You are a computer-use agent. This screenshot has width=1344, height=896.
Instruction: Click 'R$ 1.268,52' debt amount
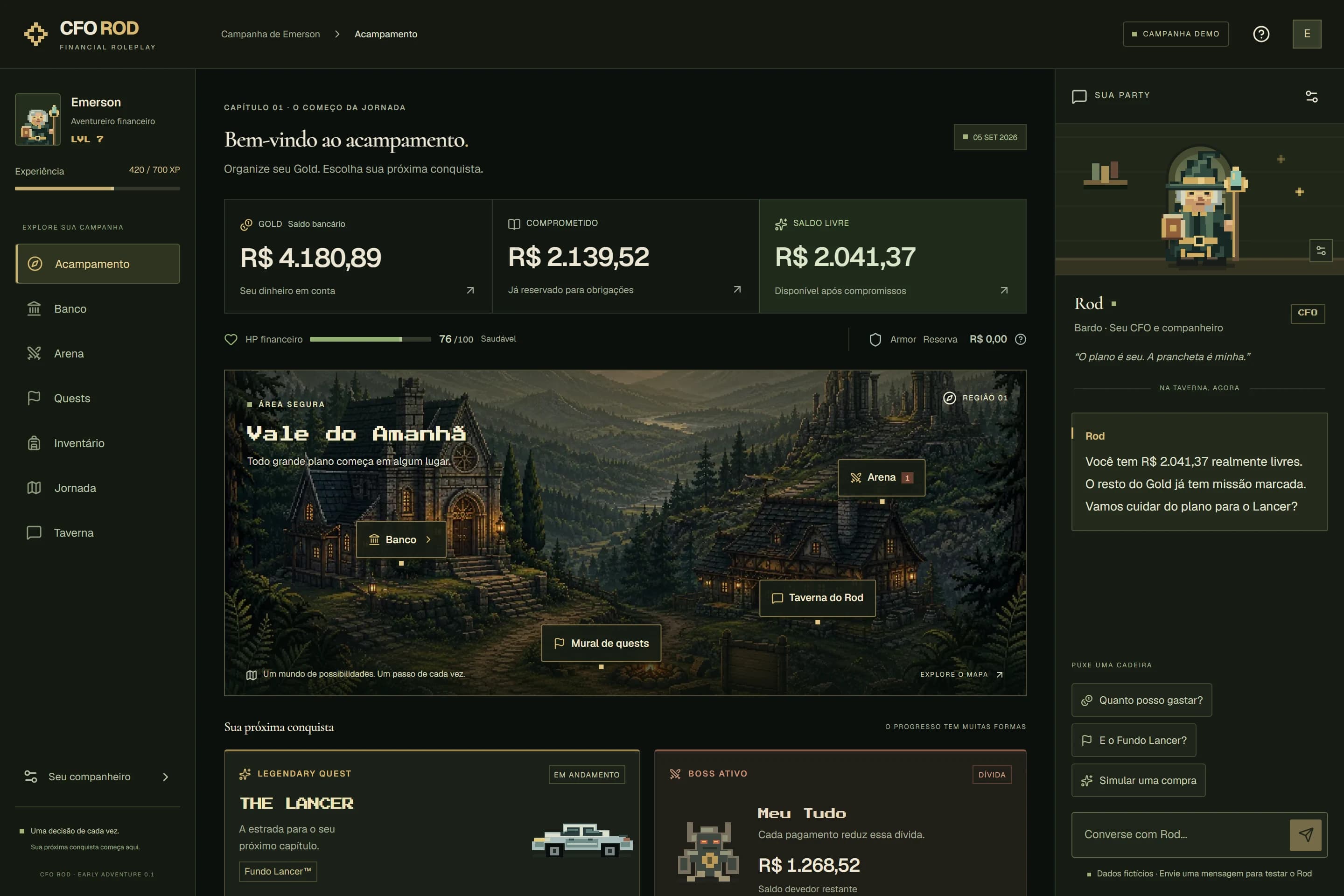coord(809,866)
